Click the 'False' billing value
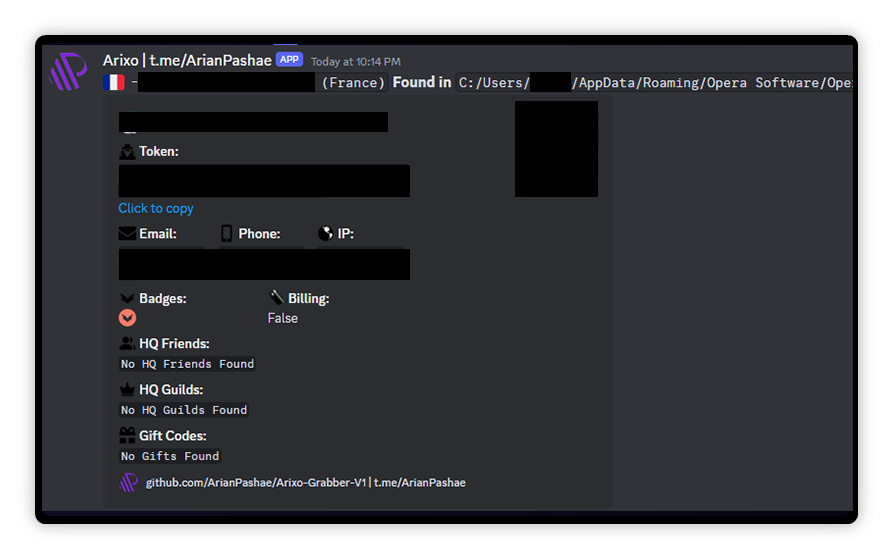The image size is (893, 559). pyautogui.click(x=282, y=318)
